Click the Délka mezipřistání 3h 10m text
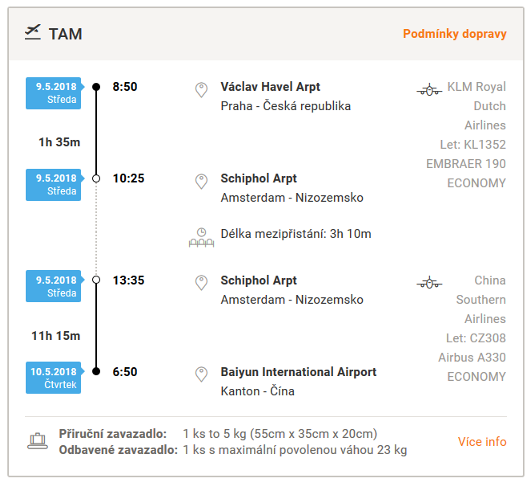The height and width of the screenshot is (480, 530). click(x=296, y=234)
